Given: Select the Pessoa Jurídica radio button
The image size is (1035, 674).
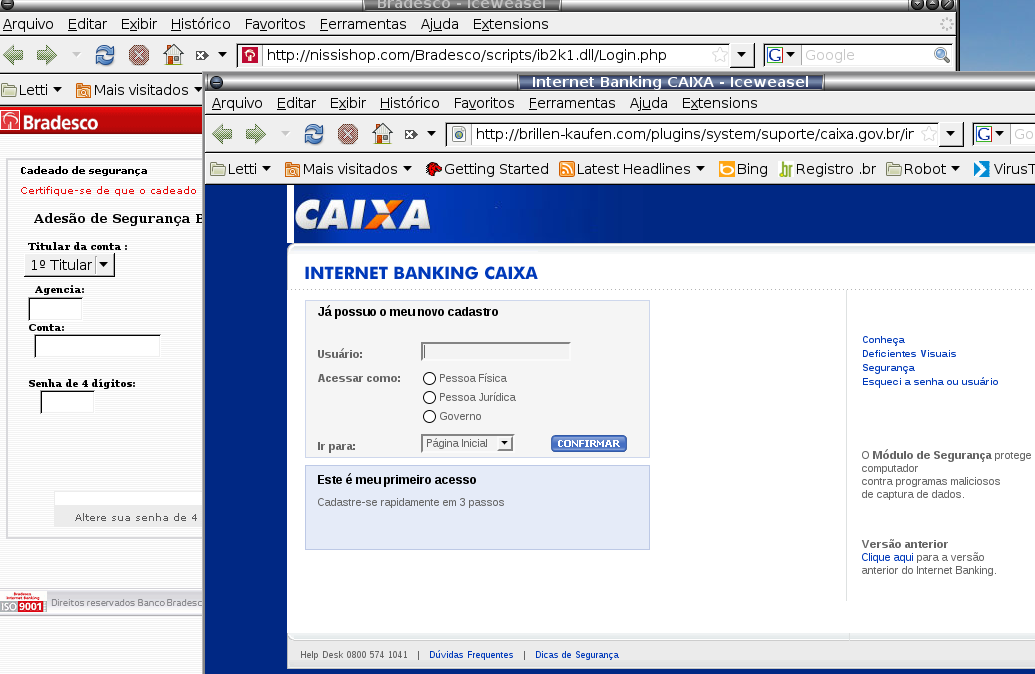Looking at the screenshot, I should pyautogui.click(x=429, y=397).
